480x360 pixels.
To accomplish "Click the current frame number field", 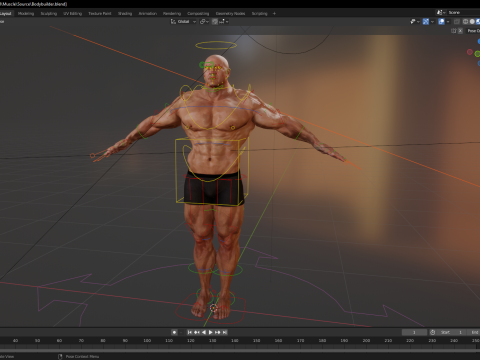I will (x=414, y=332).
